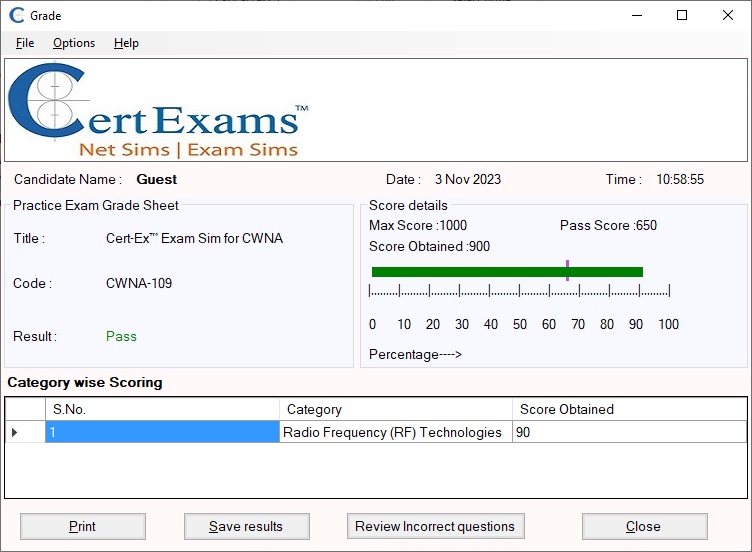Viewport: 752px width, 552px height.
Task: Click the Print button
Action: [x=82, y=526]
